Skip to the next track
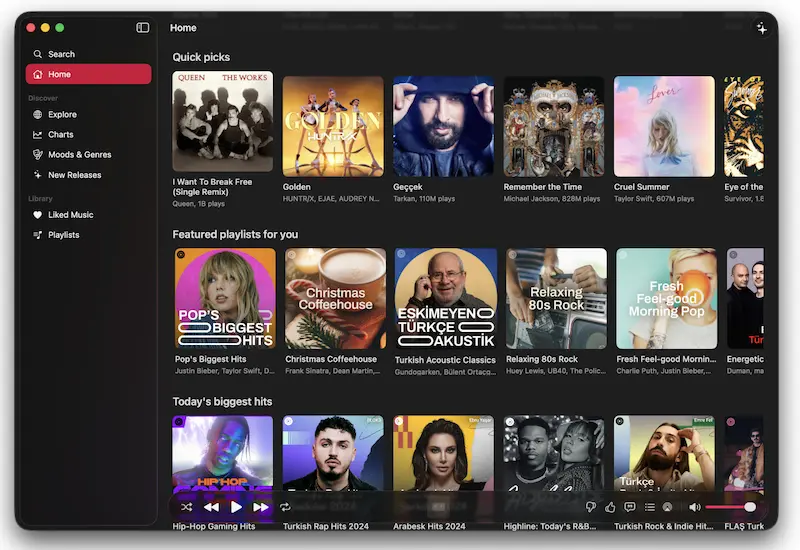Screen dimensions: 800x550 [260, 507]
